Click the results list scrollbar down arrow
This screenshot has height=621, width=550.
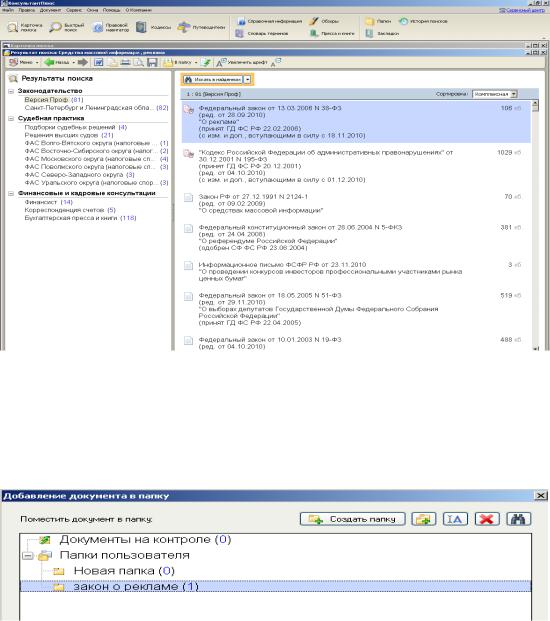(535, 348)
